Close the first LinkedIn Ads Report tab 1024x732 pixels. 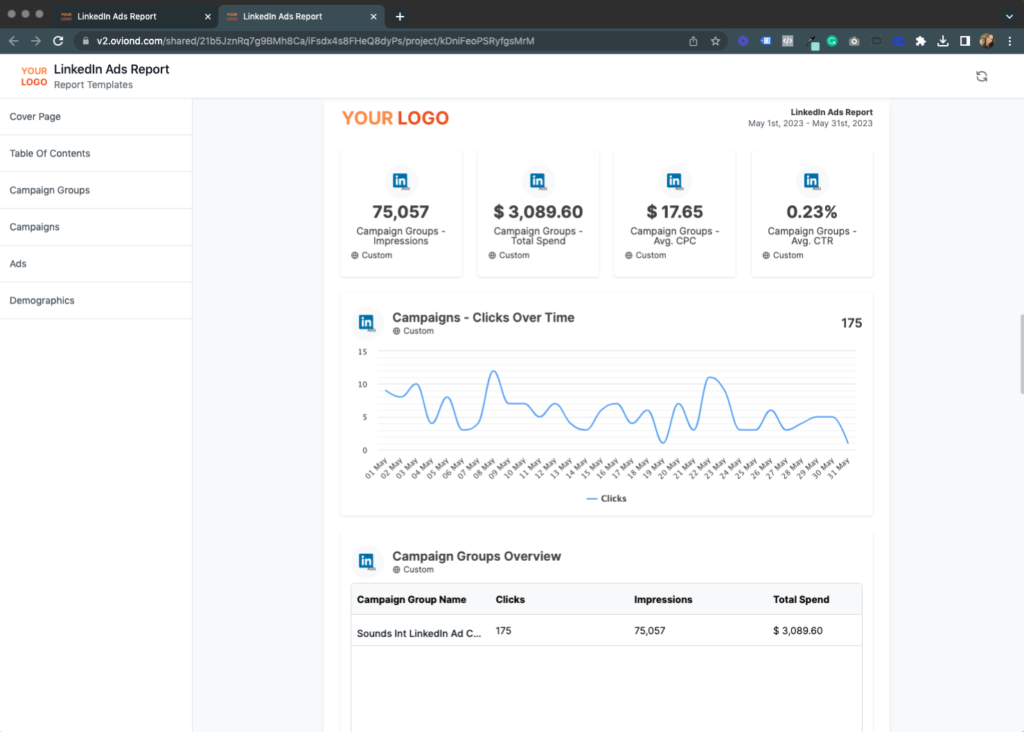pos(208,16)
